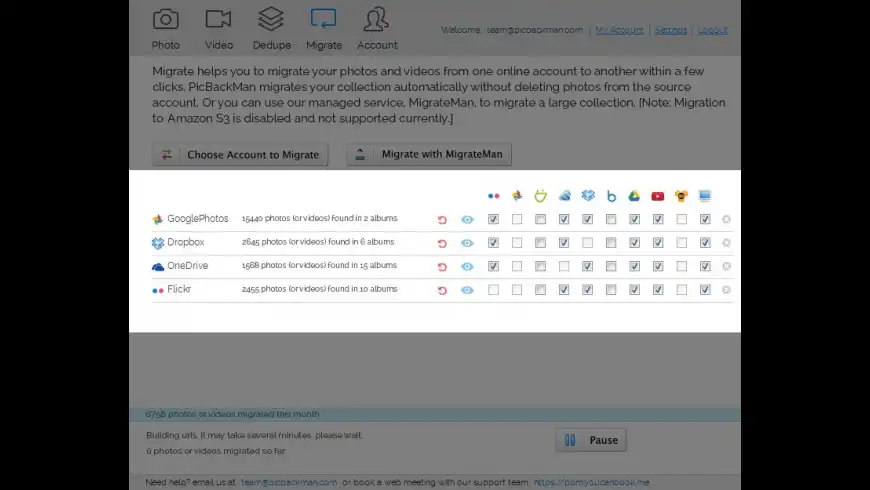The image size is (870, 490).
Task: Click the Flickr account name
Action: (x=179, y=289)
